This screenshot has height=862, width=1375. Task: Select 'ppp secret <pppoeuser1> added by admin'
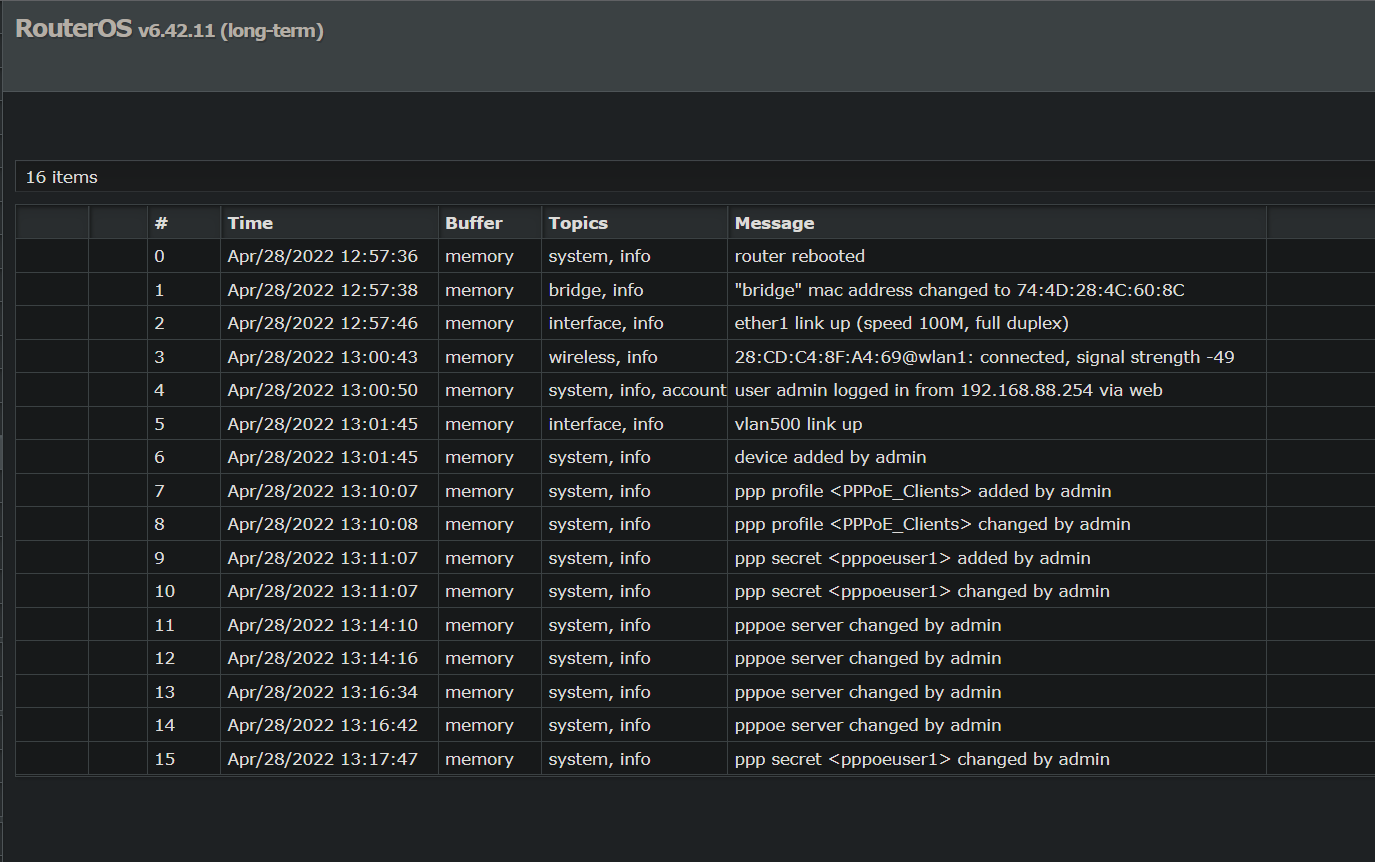913,558
